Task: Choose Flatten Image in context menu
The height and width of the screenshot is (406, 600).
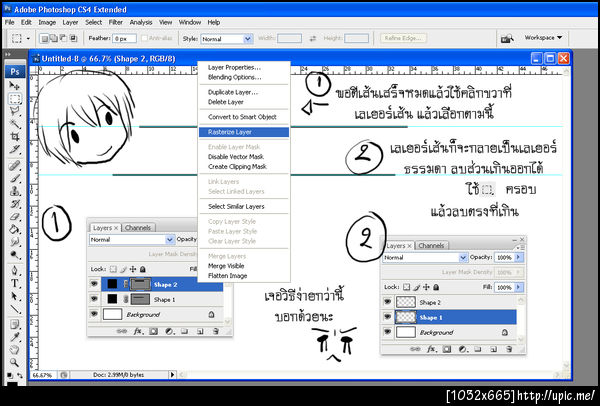Action: point(244,276)
